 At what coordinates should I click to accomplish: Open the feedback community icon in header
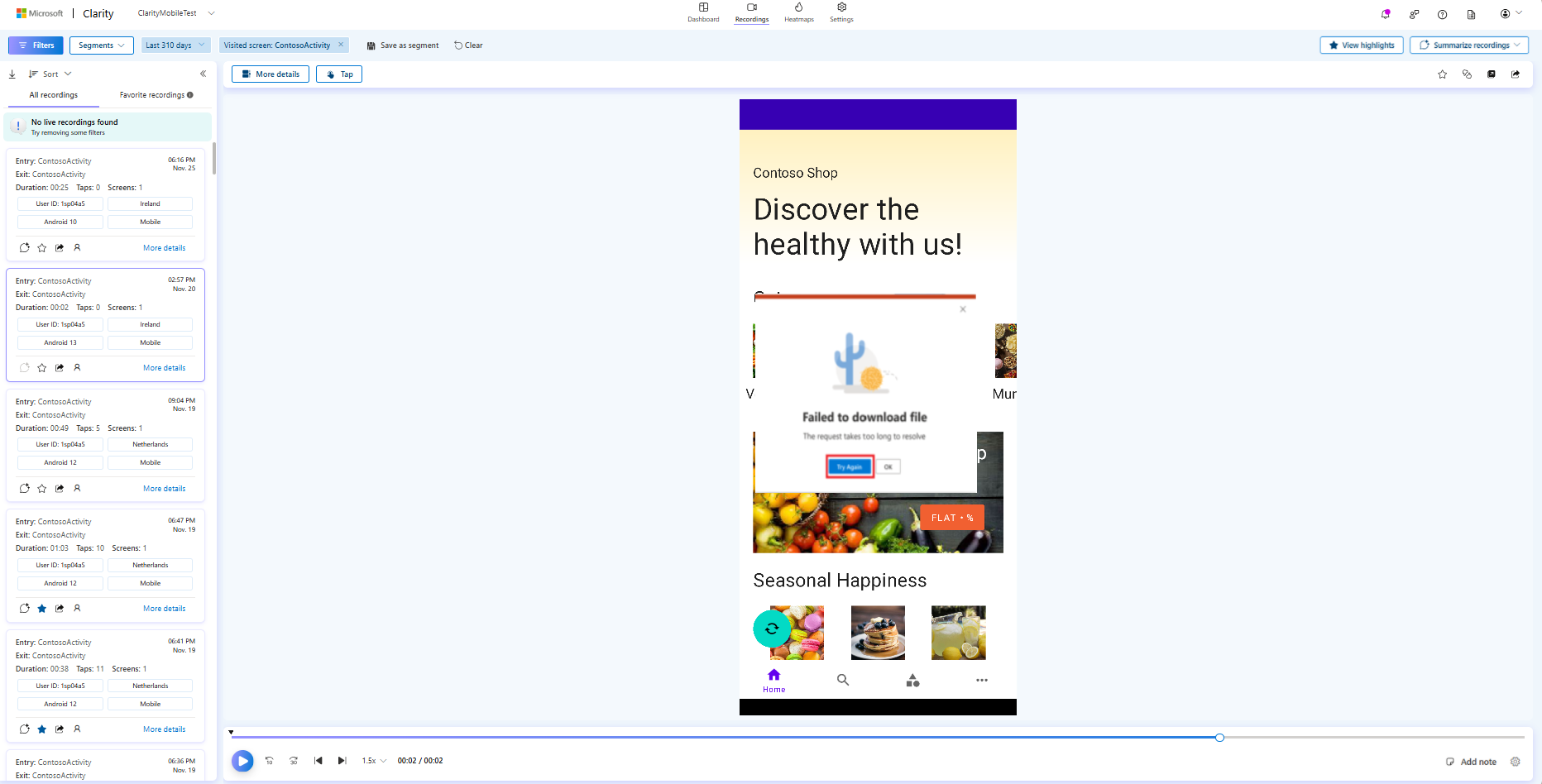(x=1414, y=14)
